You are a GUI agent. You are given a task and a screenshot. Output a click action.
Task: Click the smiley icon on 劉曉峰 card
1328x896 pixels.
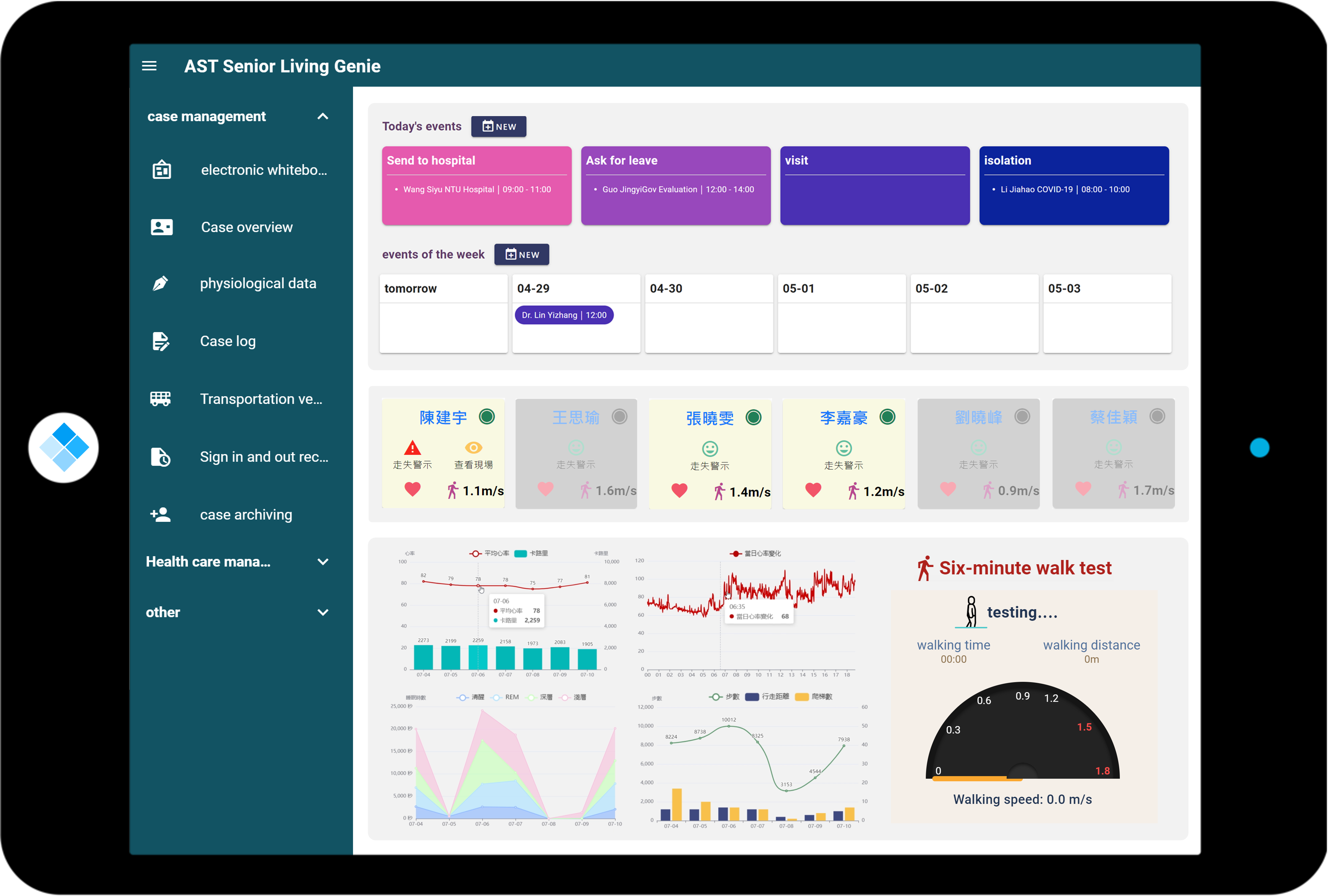pyautogui.click(x=979, y=448)
